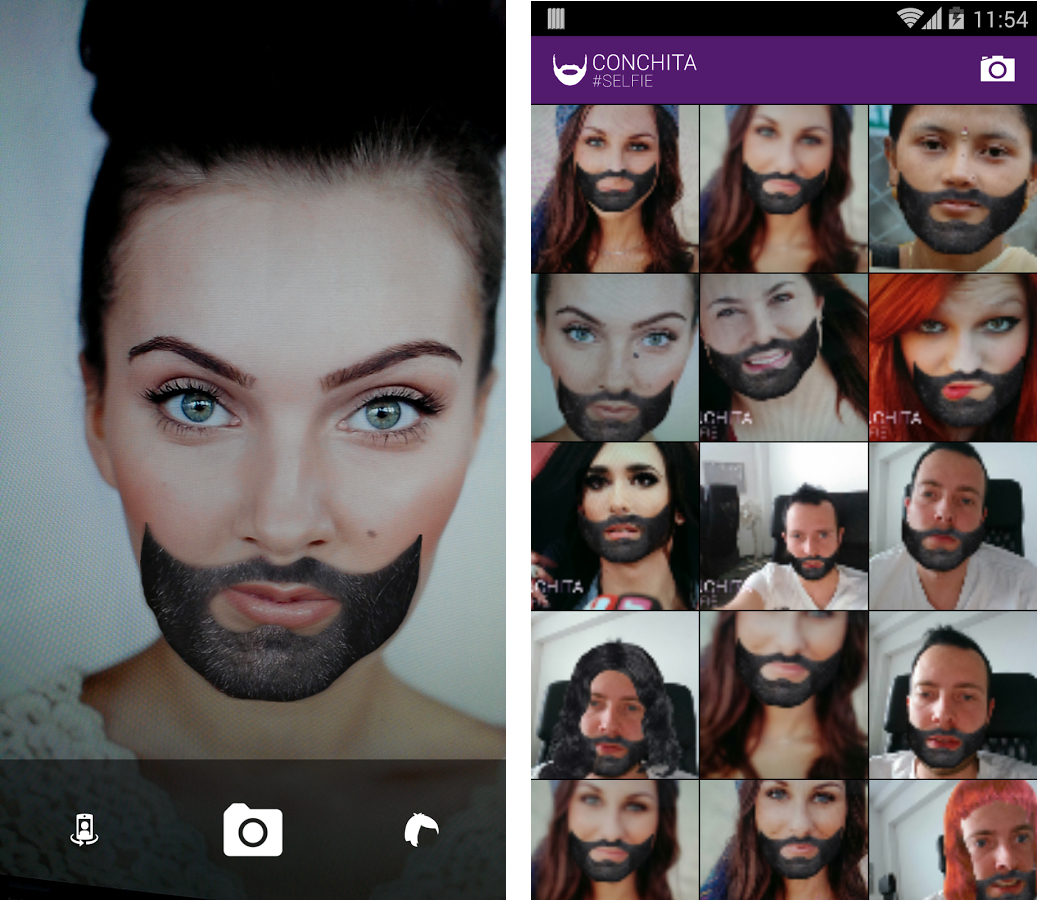Image resolution: width=1037 pixels, height=900 pixels.
Task: Open the wig hairstyle selector icon
Action: (421, 829)
